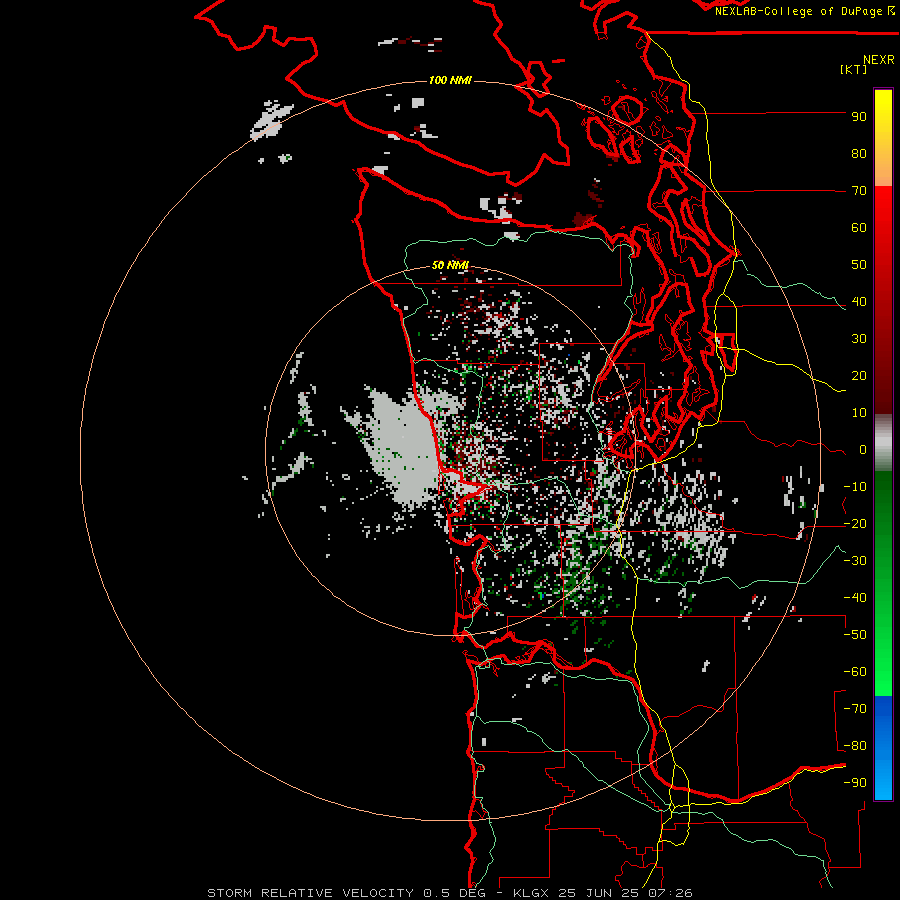Image resolution: width=900 pixels, height=900 pixels.
Task: Click the 100 NMI range ring label
Action: click(x=450, y=80)
